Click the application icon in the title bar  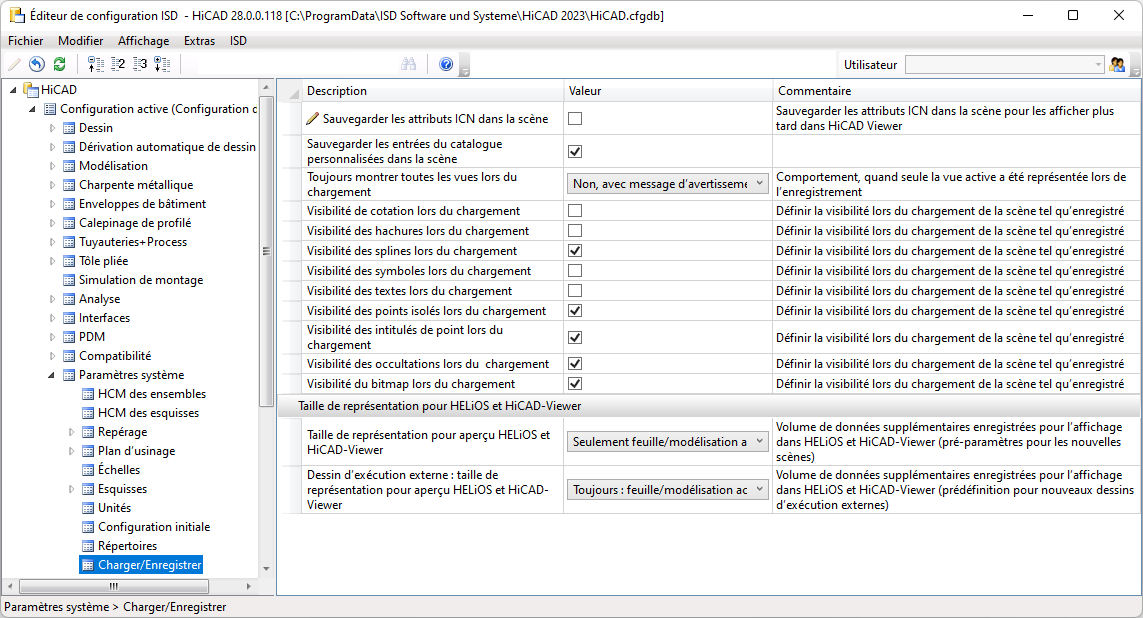[17, 15]
